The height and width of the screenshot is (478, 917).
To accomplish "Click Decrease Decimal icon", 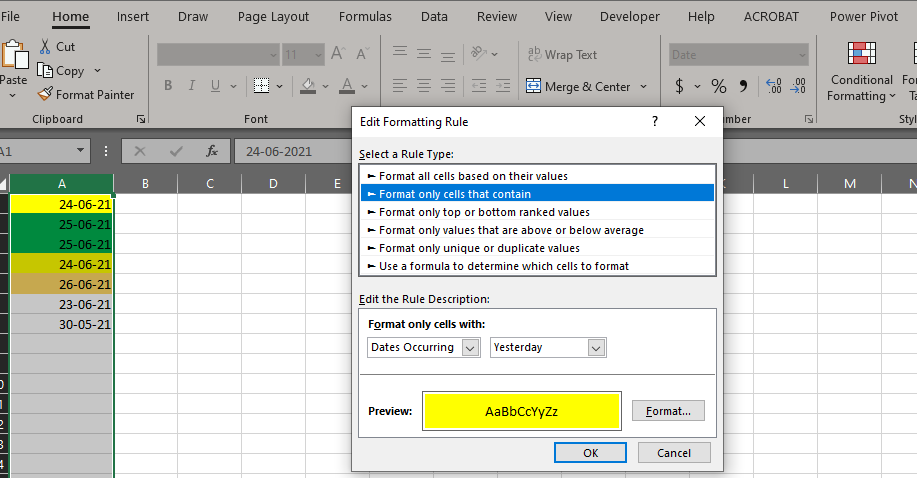I will click(x=798, y=87).
